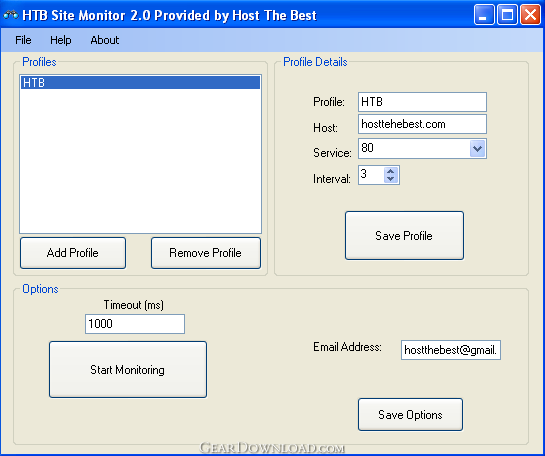Click the 'Interval:' label
The image size is (545, 456).
point(332,179)
